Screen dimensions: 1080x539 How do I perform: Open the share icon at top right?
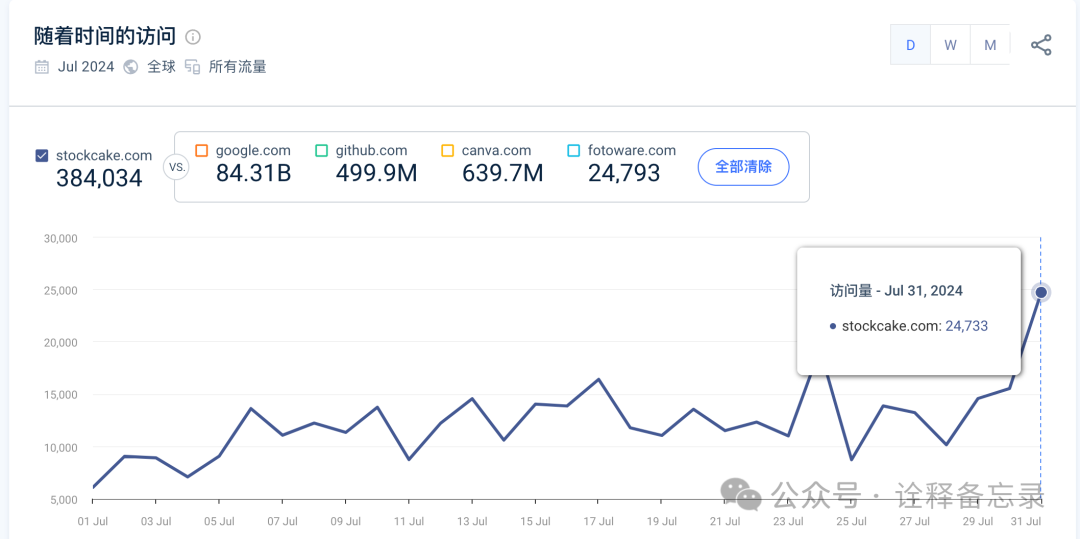(1041, 45)
